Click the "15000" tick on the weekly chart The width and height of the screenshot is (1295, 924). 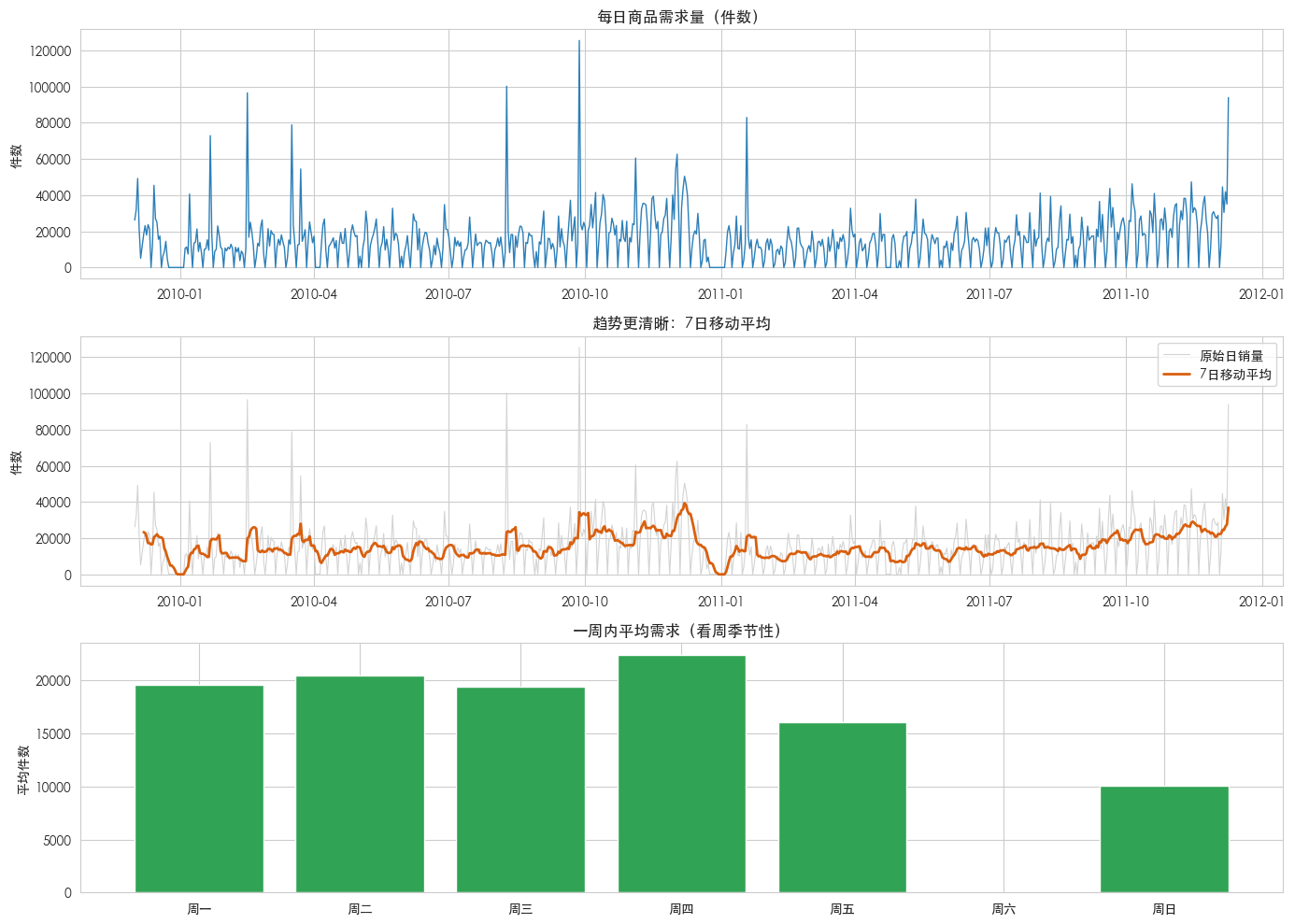coord(53,734)
